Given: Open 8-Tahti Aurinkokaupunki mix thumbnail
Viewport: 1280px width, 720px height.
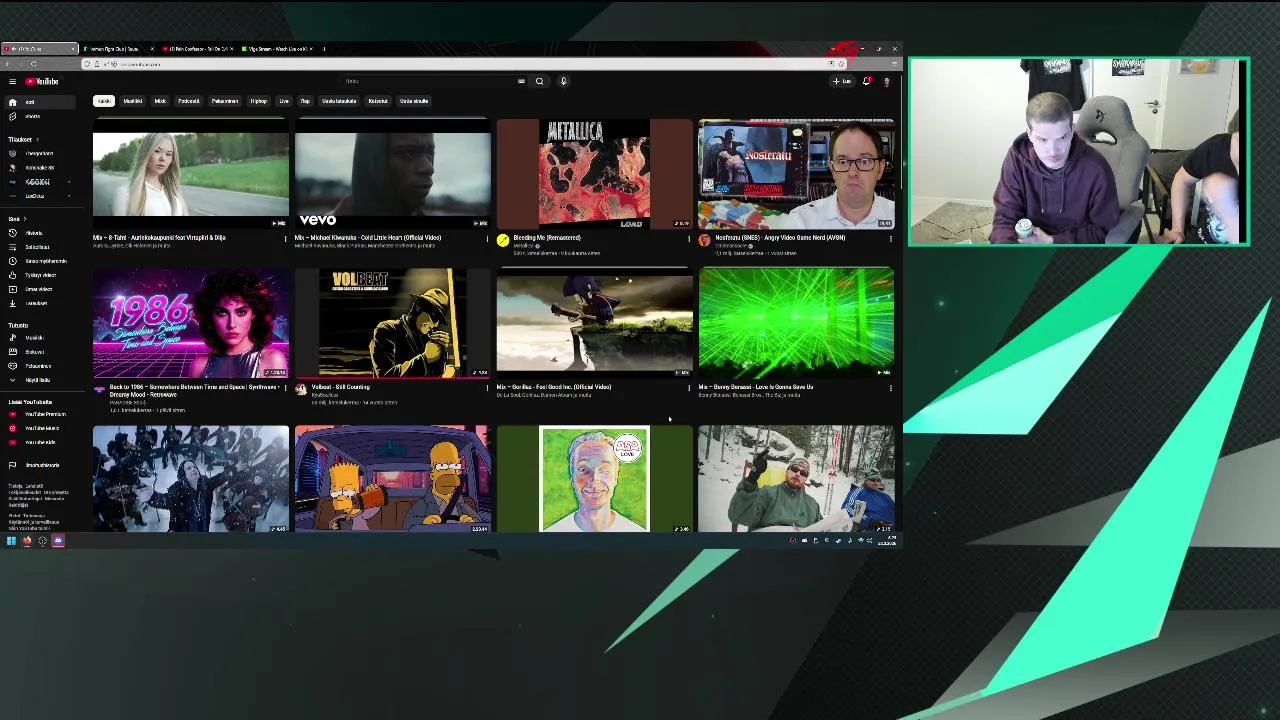Looking at the screenshot, I should [x=191, y=174].
